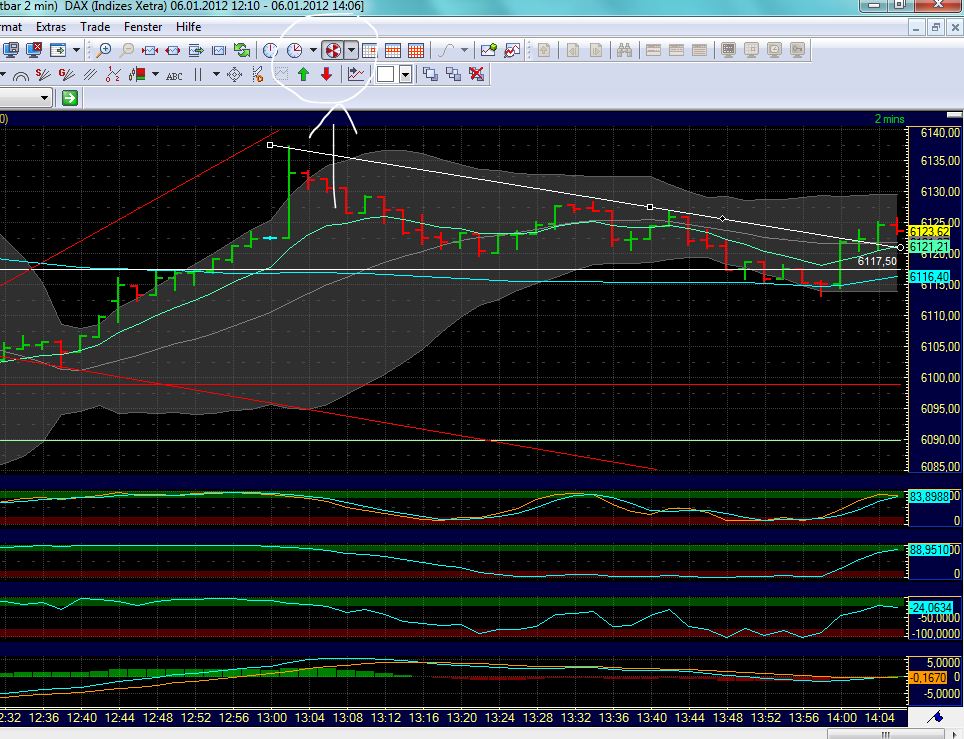The width and height of the screenshot is (964, 739).
Task: Open the Trade menu
Action: pos(94,27)
